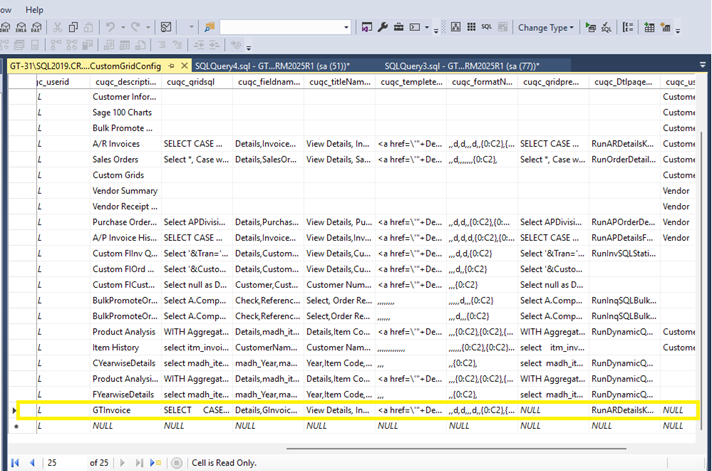Click the Execute SQL icon
Screen dimensions: 712x471
coord(591,28)
